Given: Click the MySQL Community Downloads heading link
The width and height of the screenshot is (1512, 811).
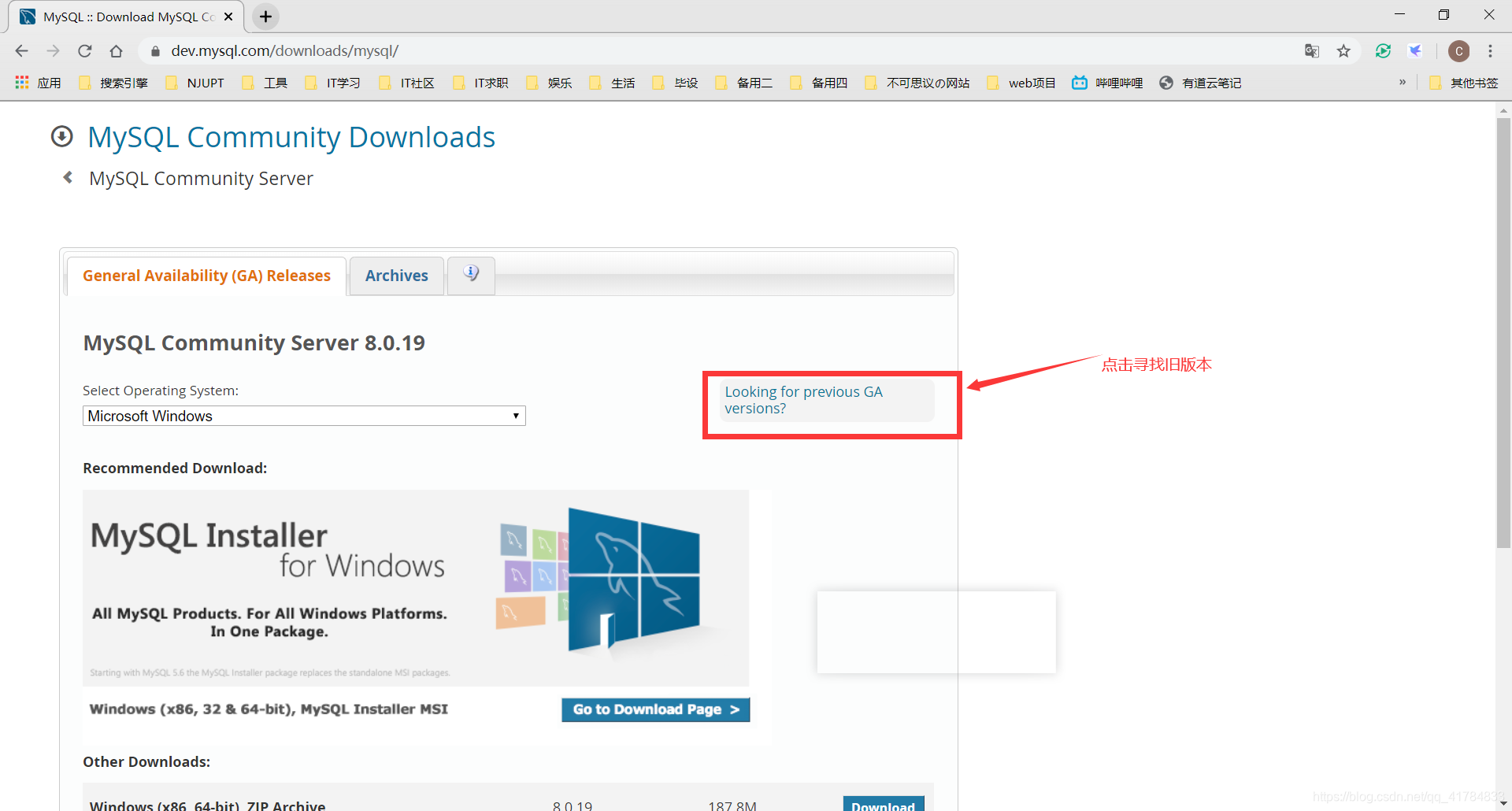Looking at the screenshot, I should point(291,137).
